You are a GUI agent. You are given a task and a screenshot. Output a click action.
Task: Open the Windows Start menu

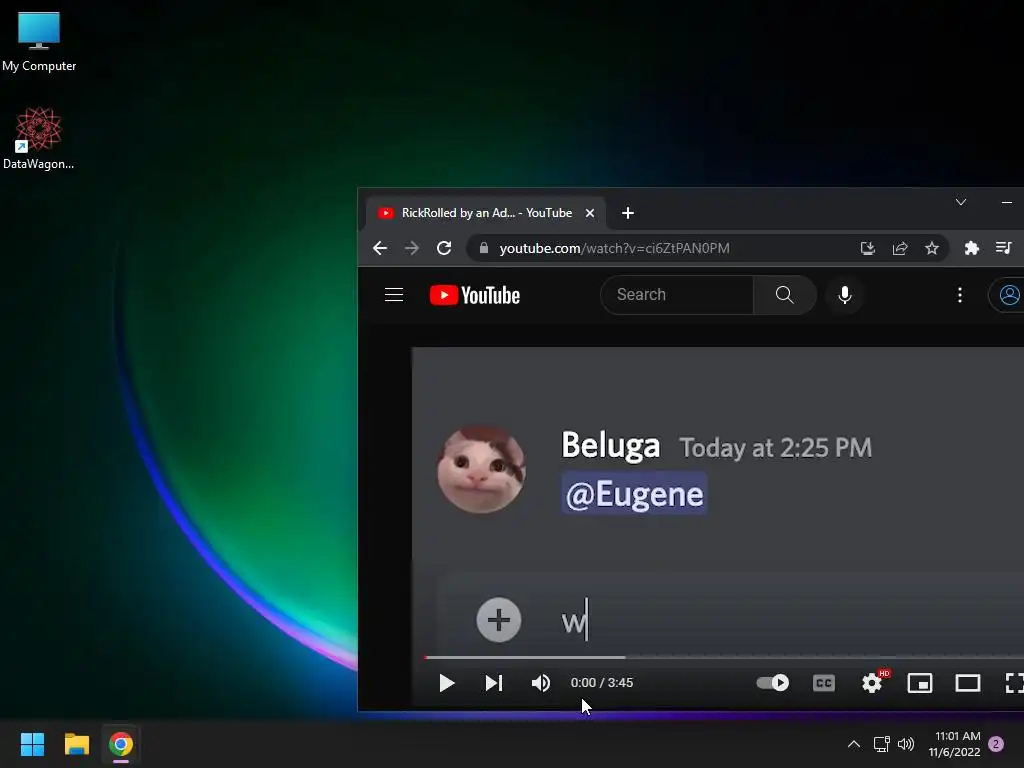[32, 744]
